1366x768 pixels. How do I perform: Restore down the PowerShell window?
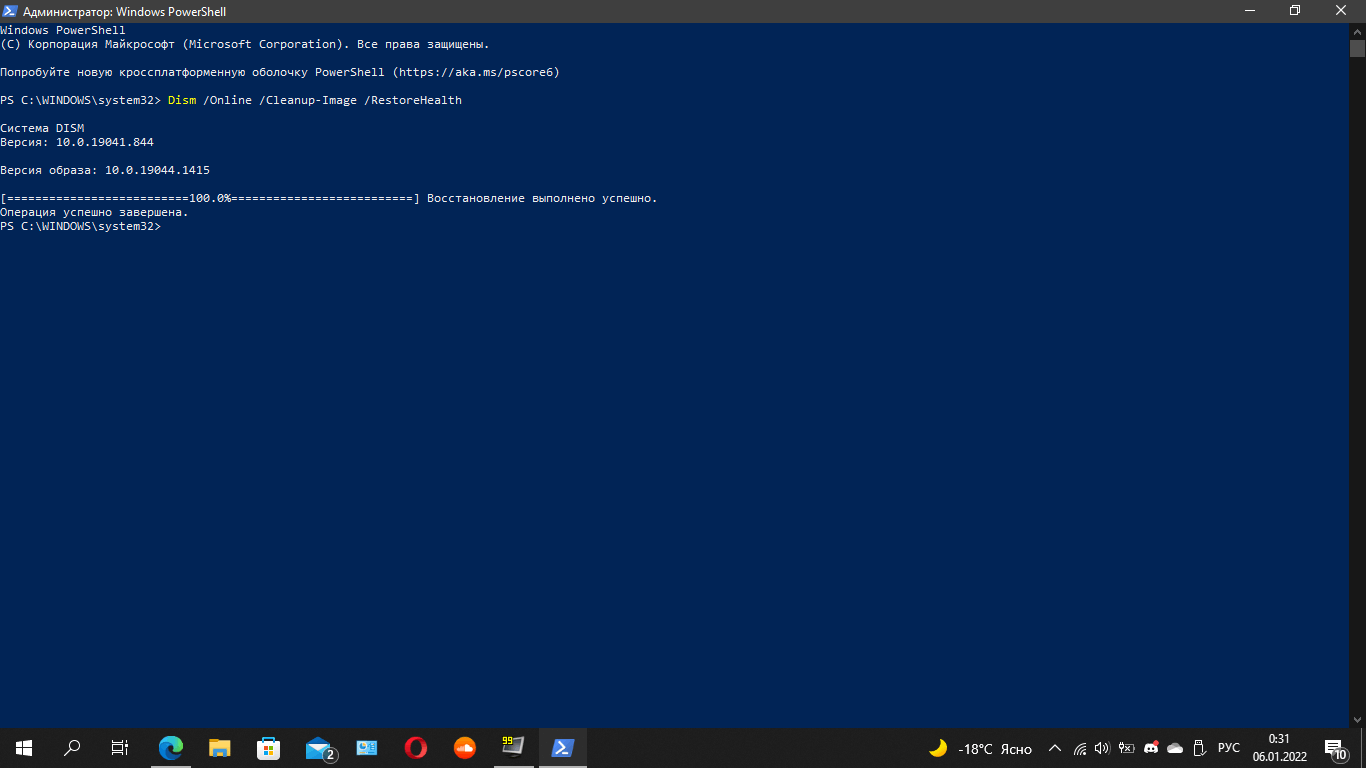coord(1295,11)
